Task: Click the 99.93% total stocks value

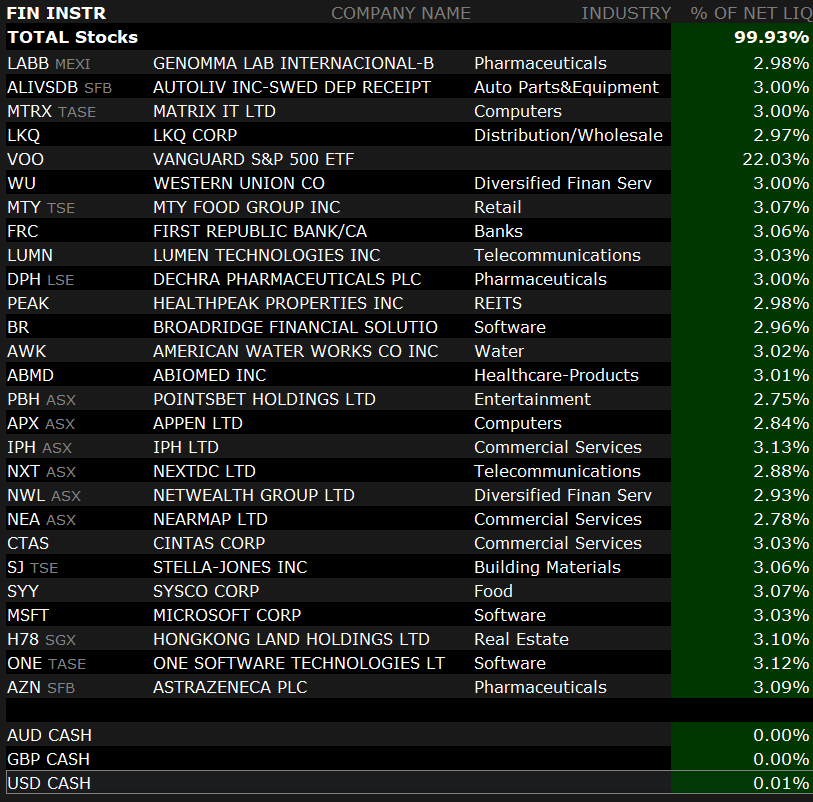Action: point(771,37)
